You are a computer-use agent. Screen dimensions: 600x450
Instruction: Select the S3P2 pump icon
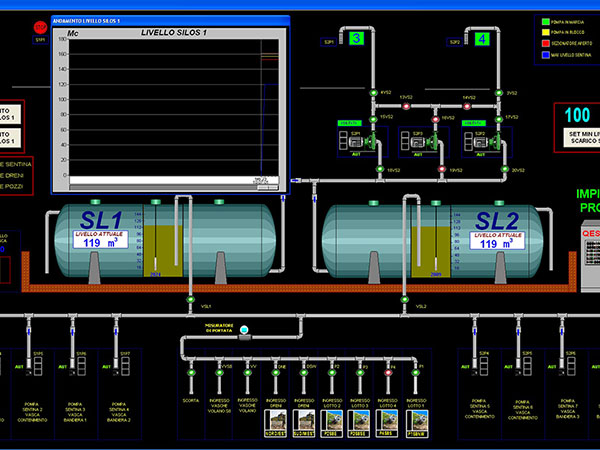pos(480,143)
